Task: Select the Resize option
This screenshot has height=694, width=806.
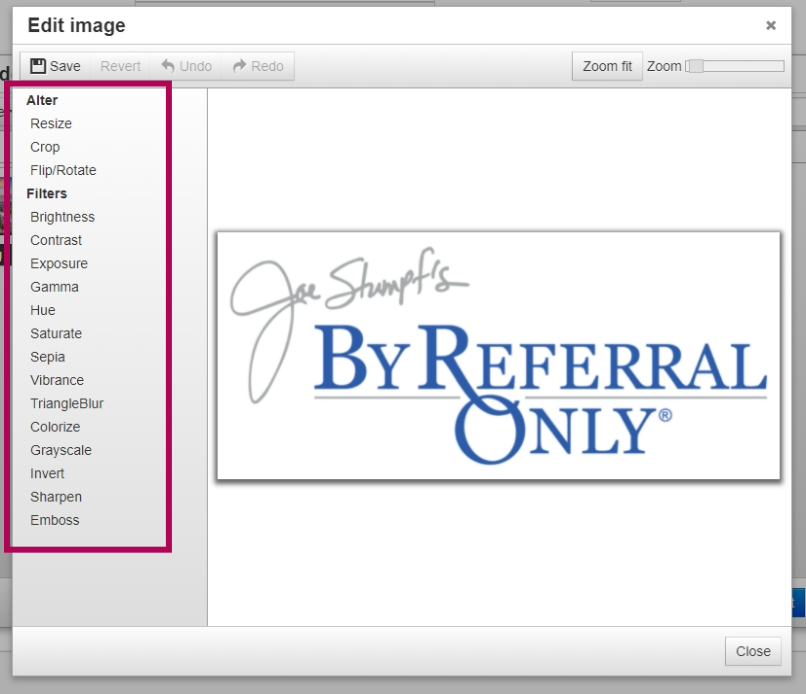Action: tap(51, 123)
